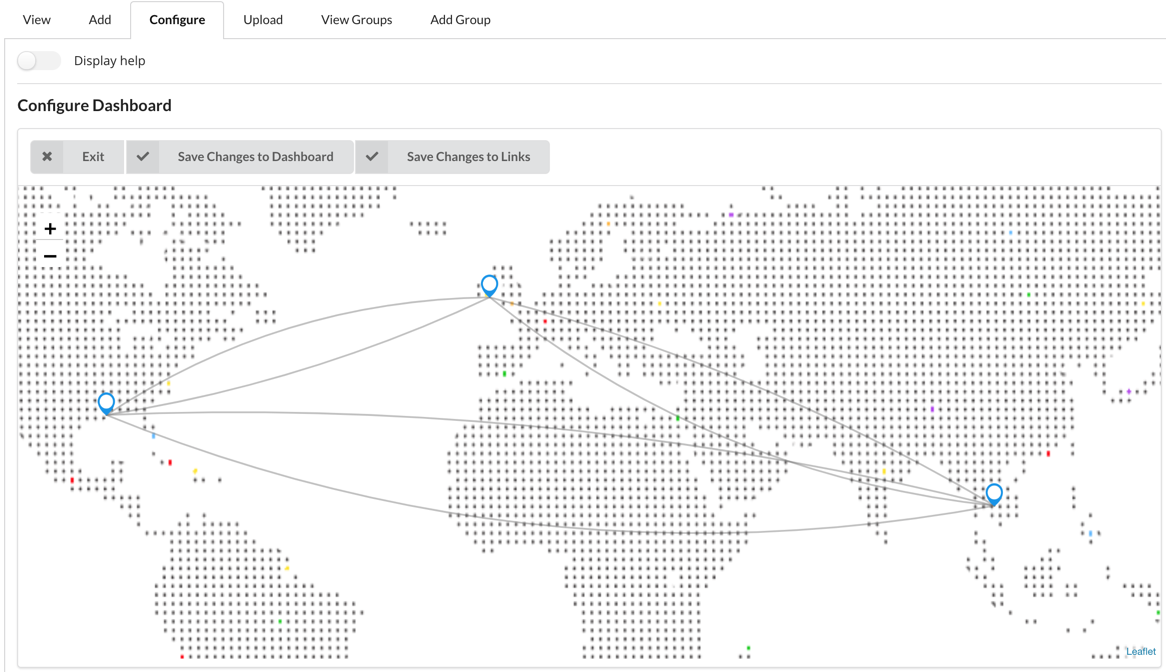
Task: Select the map marker over Europe
Action: tap(488, 284)
